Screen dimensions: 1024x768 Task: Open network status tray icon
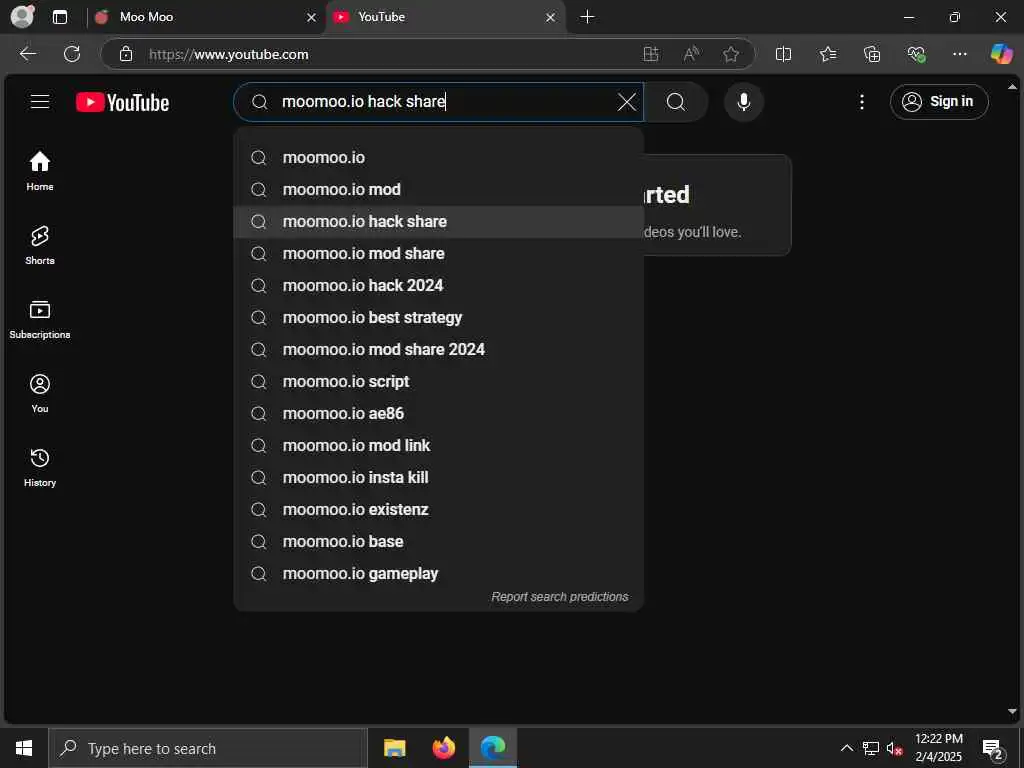pyautogui.click(x=871, y=748)
